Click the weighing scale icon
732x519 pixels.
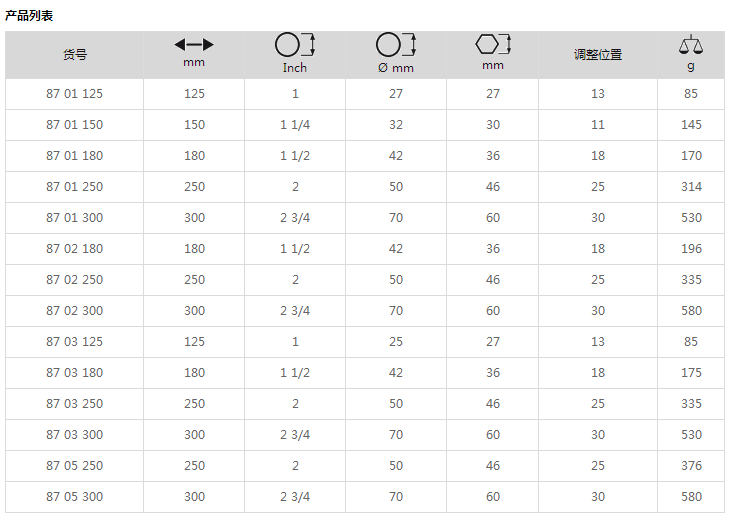pos(691,44)
